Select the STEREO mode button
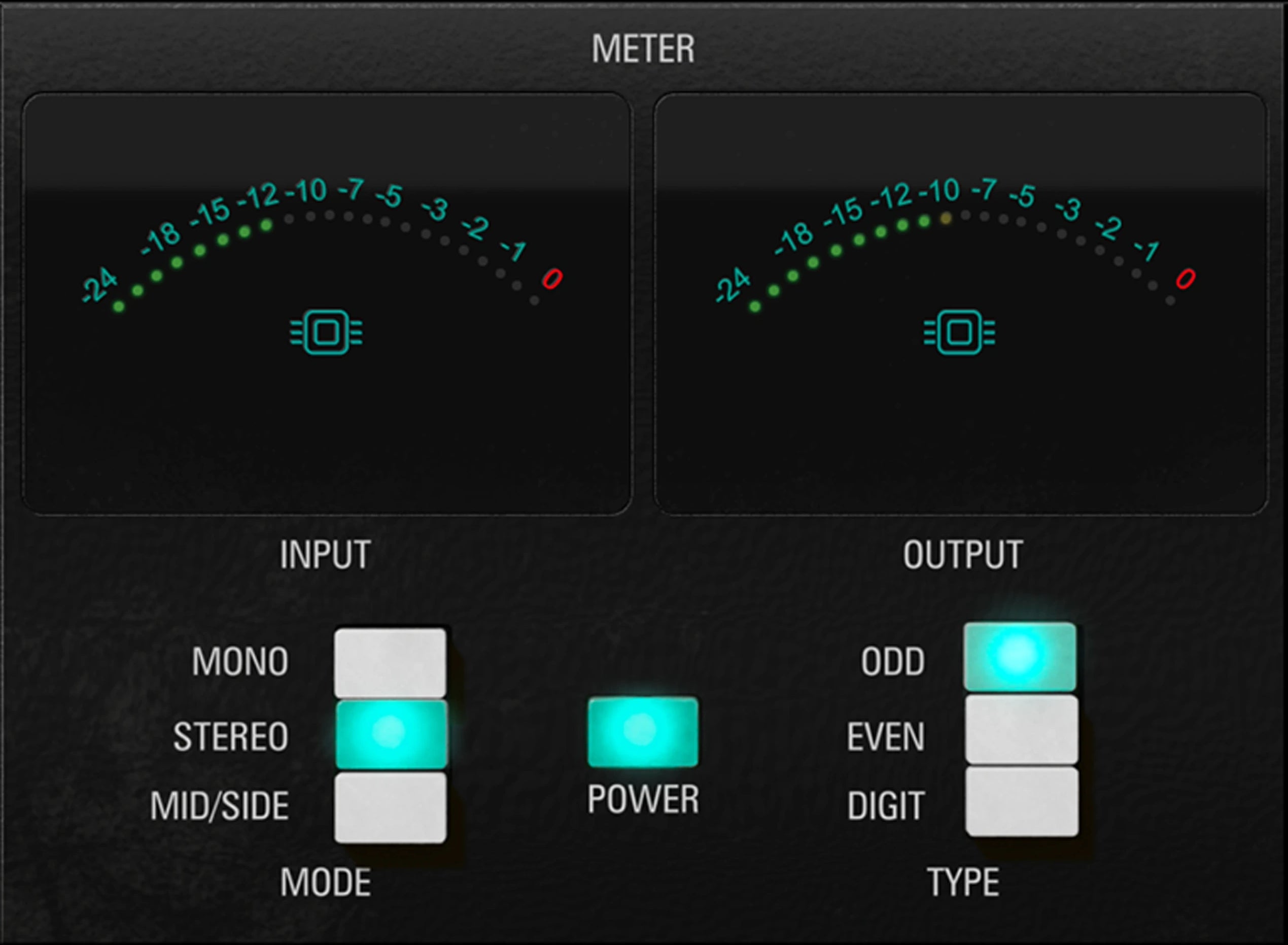1288x945 pixels. (x=392, y=734)
